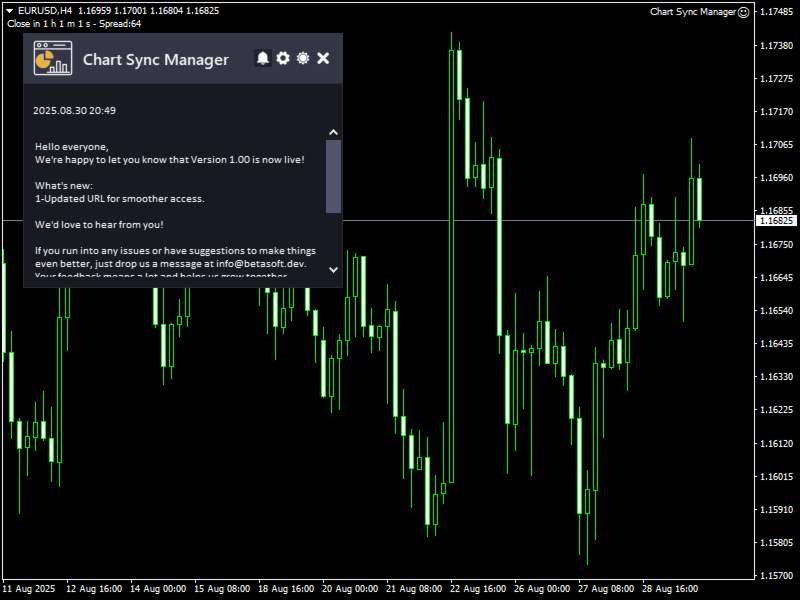Click the 2025.08.30 20:49 timestamp

tap(74, 110)
